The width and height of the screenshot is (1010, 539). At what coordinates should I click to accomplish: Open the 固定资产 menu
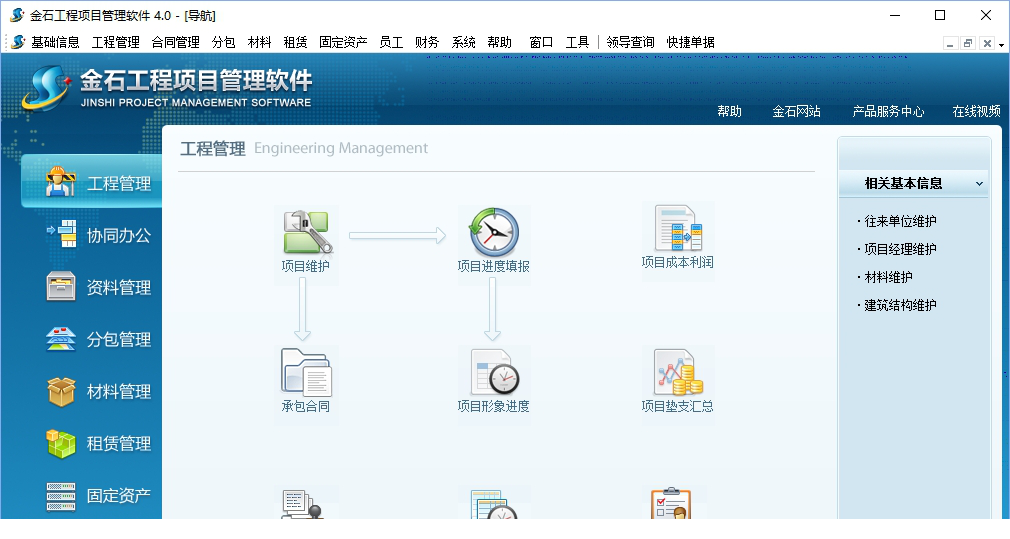[x=343, y=43]
